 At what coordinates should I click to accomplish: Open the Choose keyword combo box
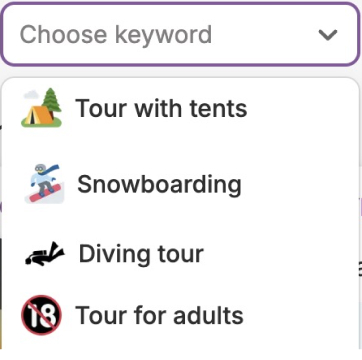pos(180,34)
